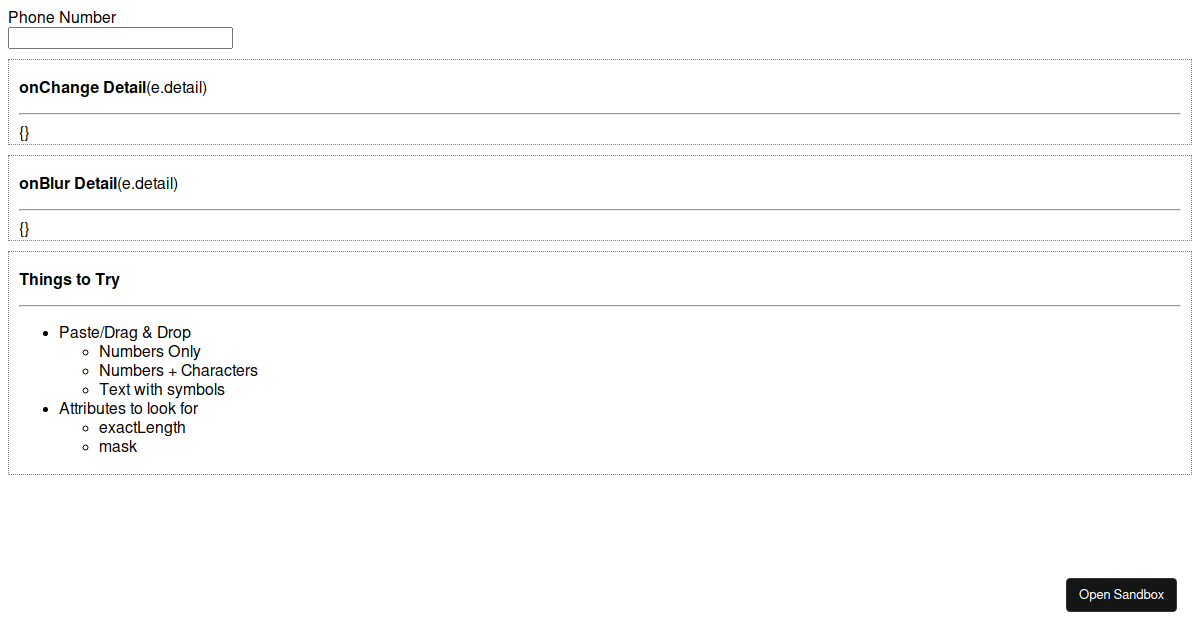The image size is (1200, 630).
Task: Click the onChange Detail panel border area
Action: coord(600,63)
